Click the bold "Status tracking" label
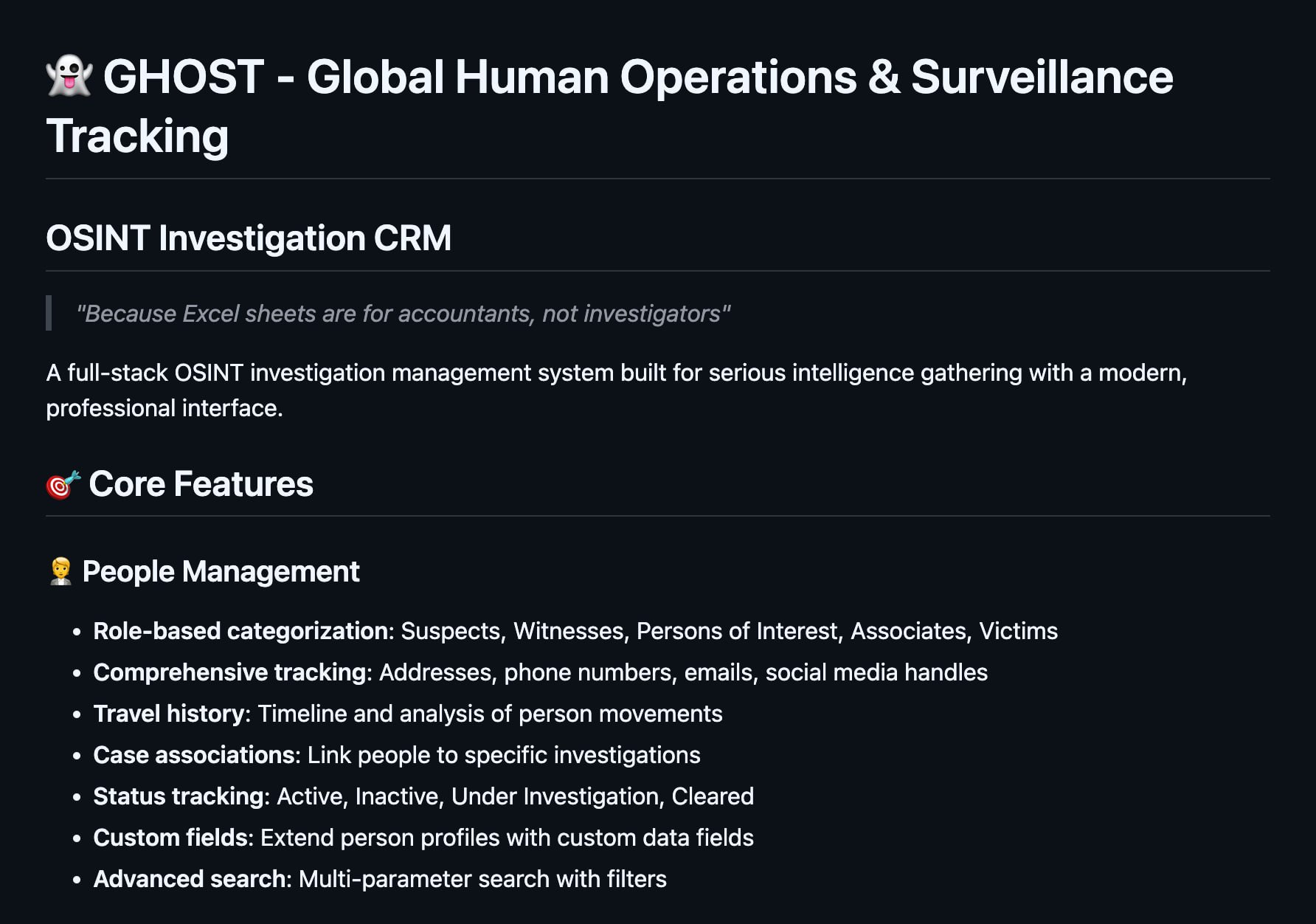The height and width of the screenshot is (924, 1316). point(179,796)
